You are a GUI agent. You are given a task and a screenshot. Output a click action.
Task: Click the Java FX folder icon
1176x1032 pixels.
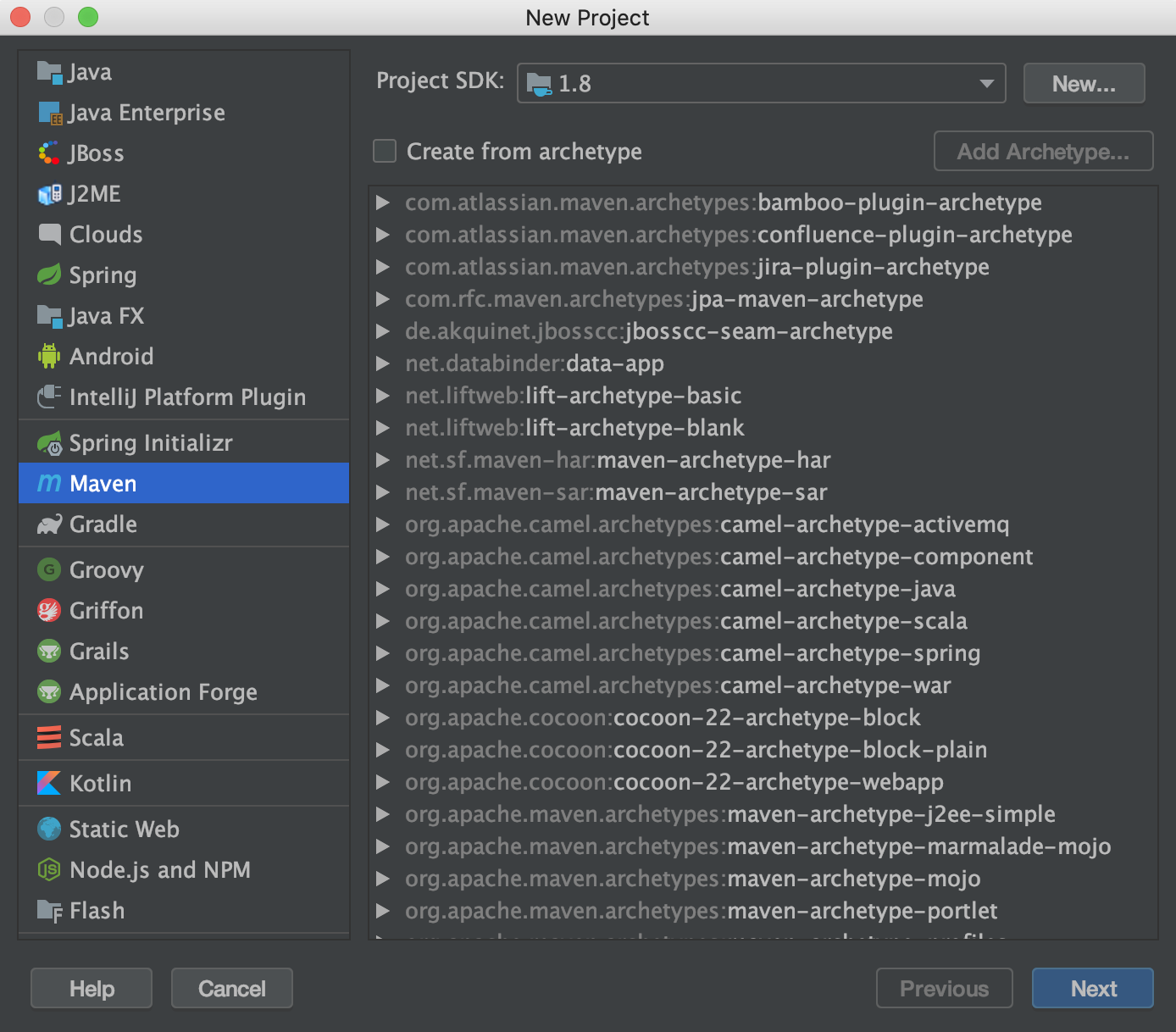(x=49, y=316)
